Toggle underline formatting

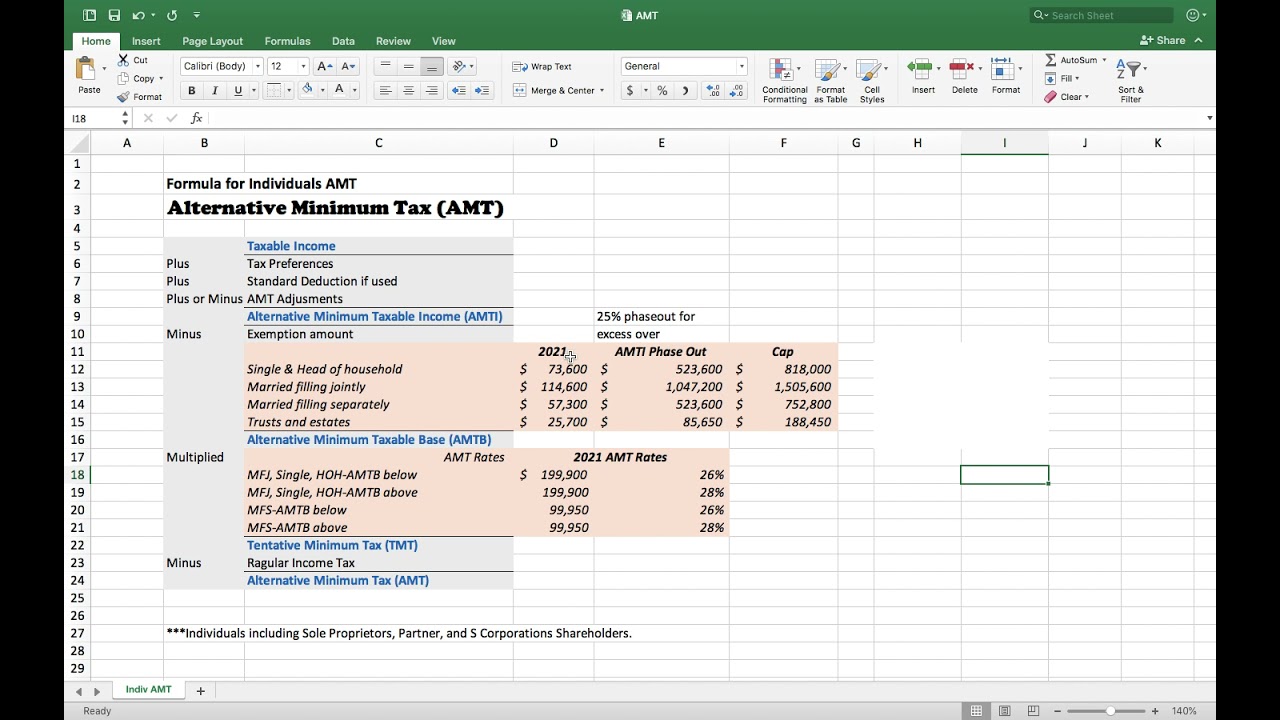click(238, 90)
